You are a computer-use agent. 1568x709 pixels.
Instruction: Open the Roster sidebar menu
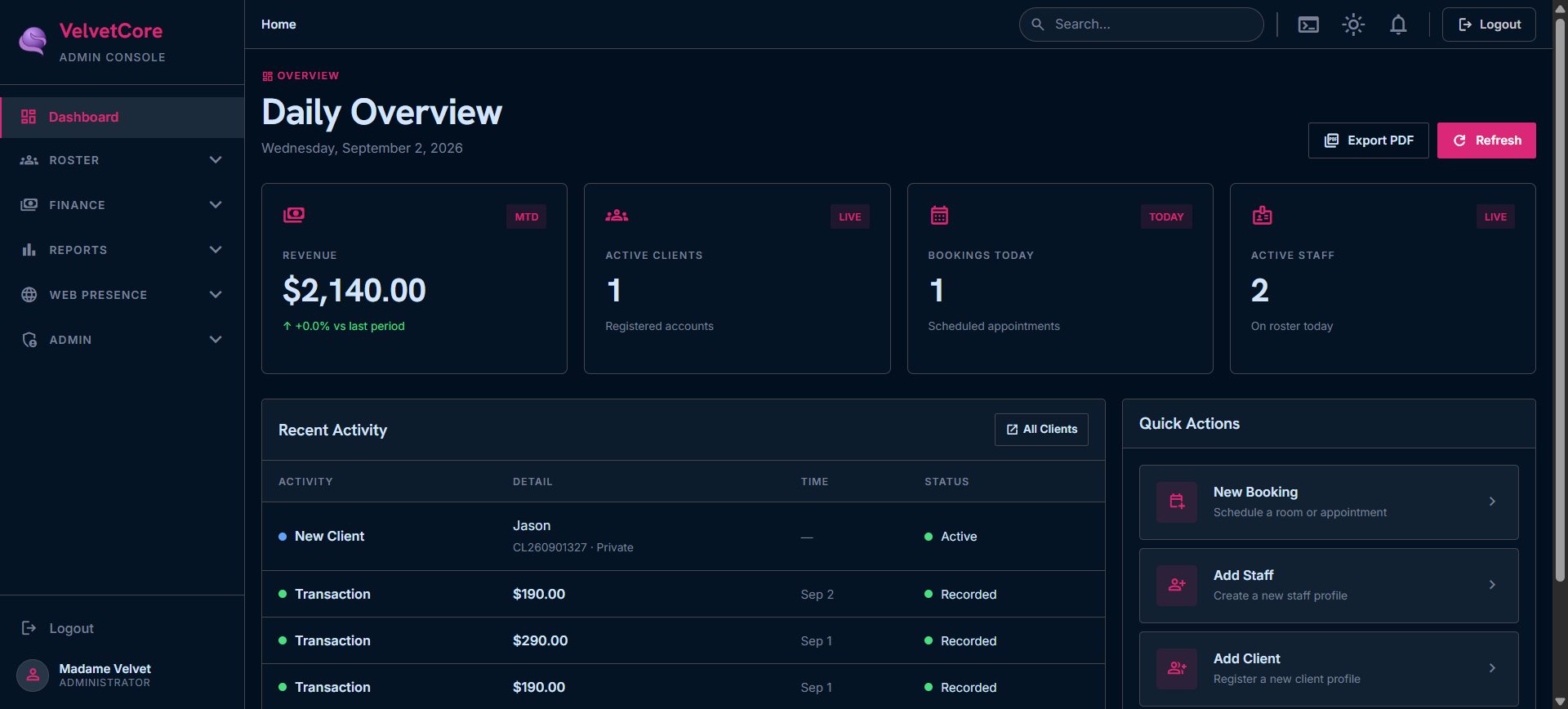[x=122, y=160]
